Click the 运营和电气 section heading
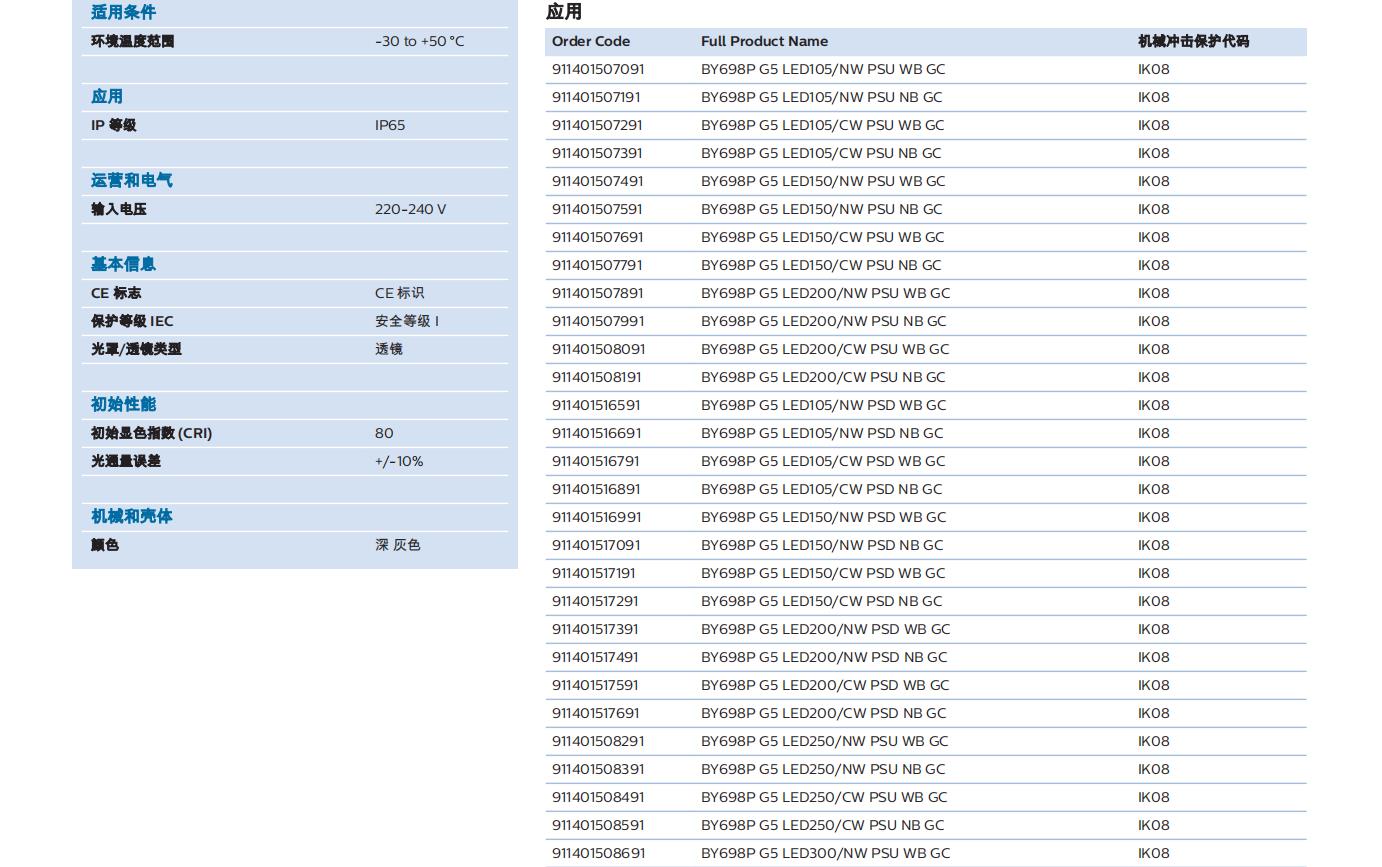This screenshot has height=867, width=1382. pos(132,180)
